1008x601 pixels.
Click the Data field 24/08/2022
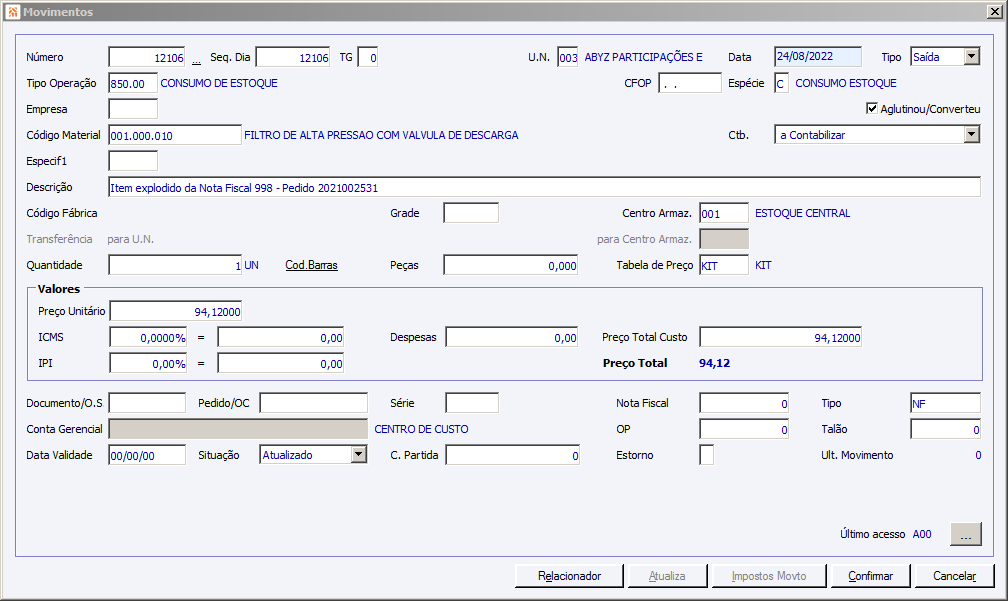818,57
